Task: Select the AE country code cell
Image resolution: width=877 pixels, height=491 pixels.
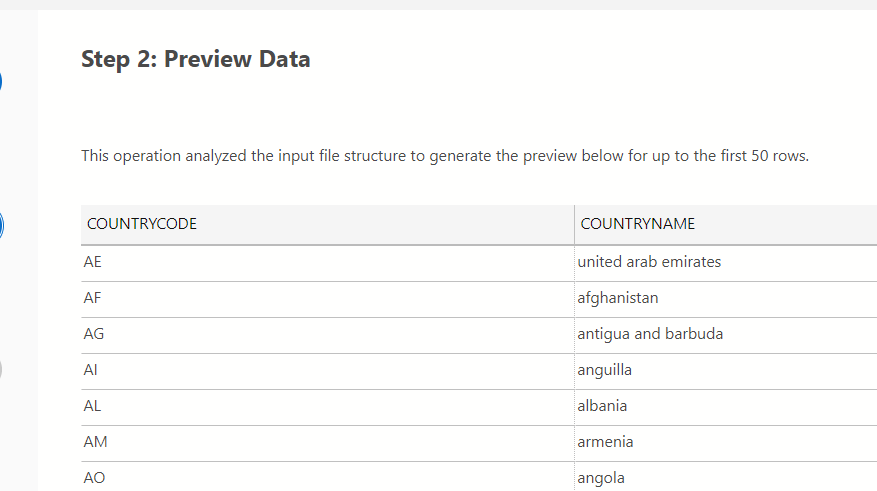Action: click(93, 262)
